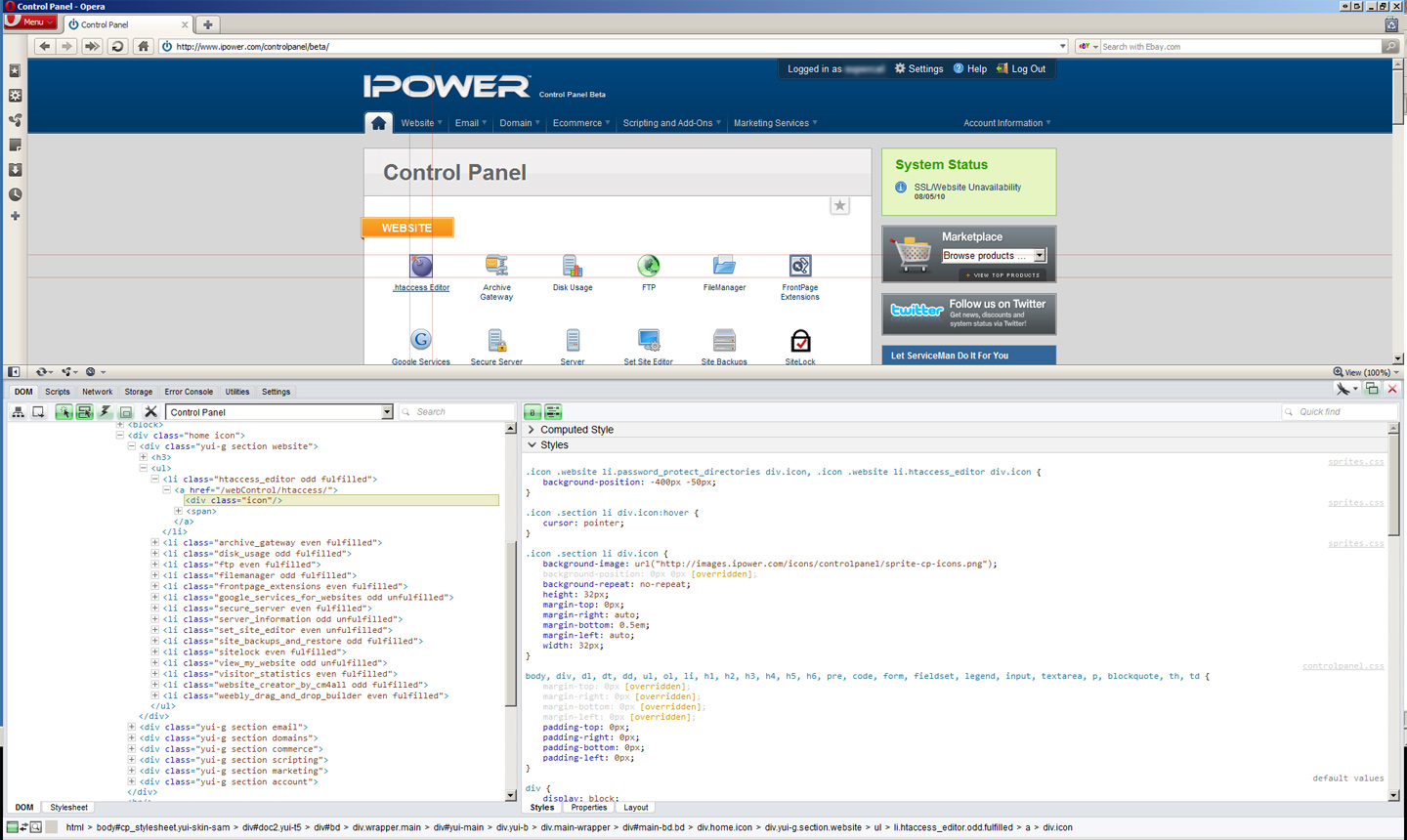Screen dimensions: 1407x840
Task: Go back with the browser back arrow
Action: pos(44,46)
